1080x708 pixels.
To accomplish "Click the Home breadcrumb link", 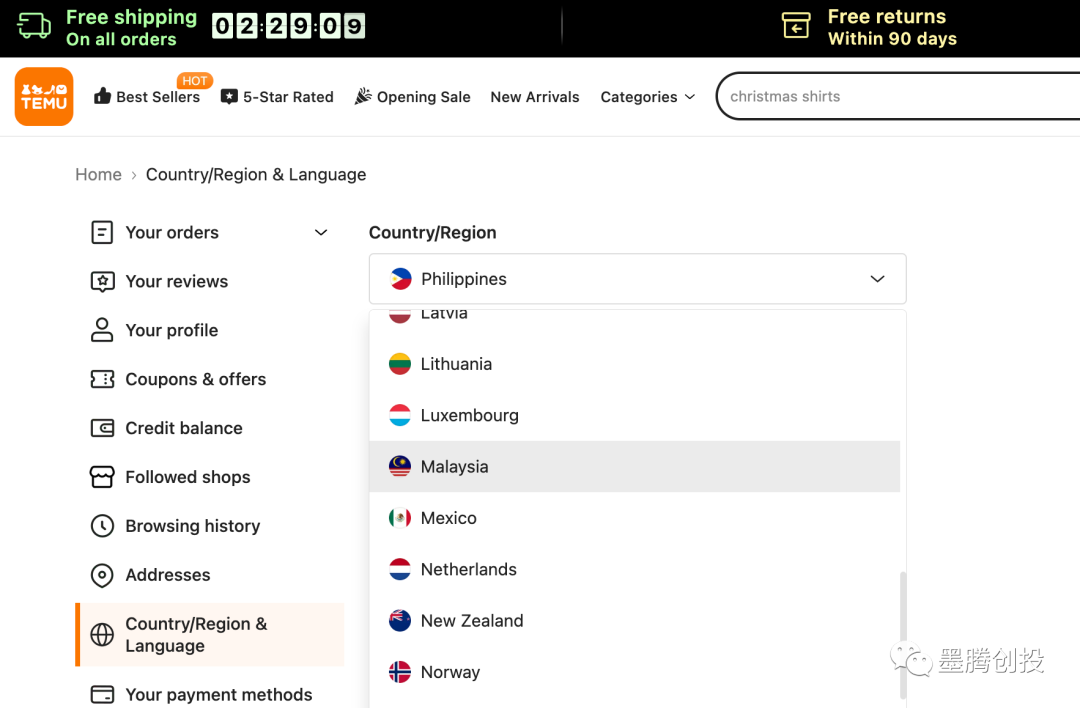I will [98, 174].
